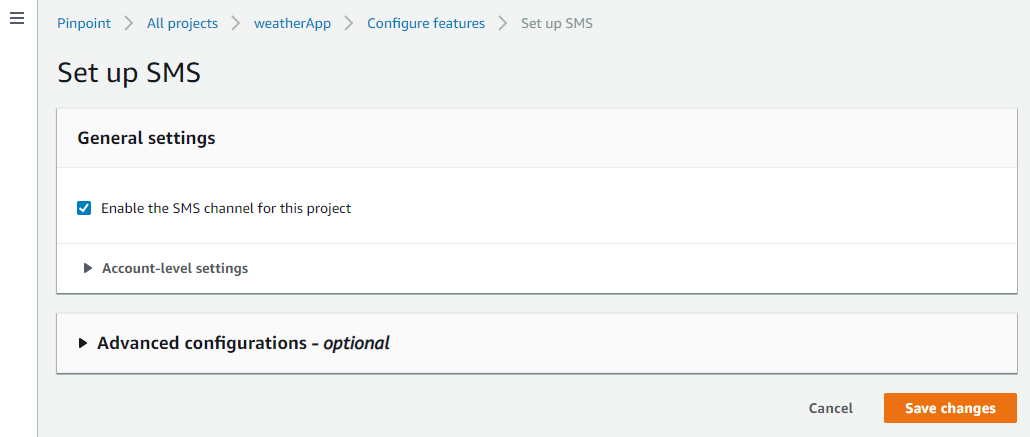1030x437 pixels.
Task: Click the 'Enable the SMS channel' label text
Action: [226, 209]
